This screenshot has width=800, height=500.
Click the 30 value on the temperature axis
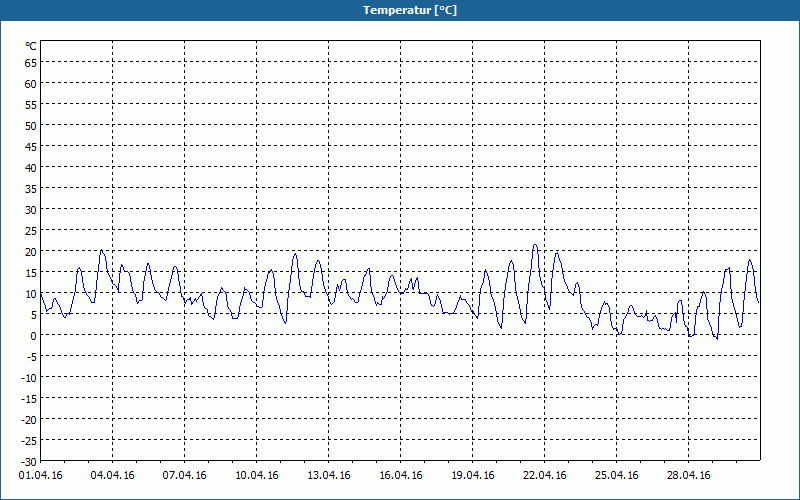(x=31, y=210)
